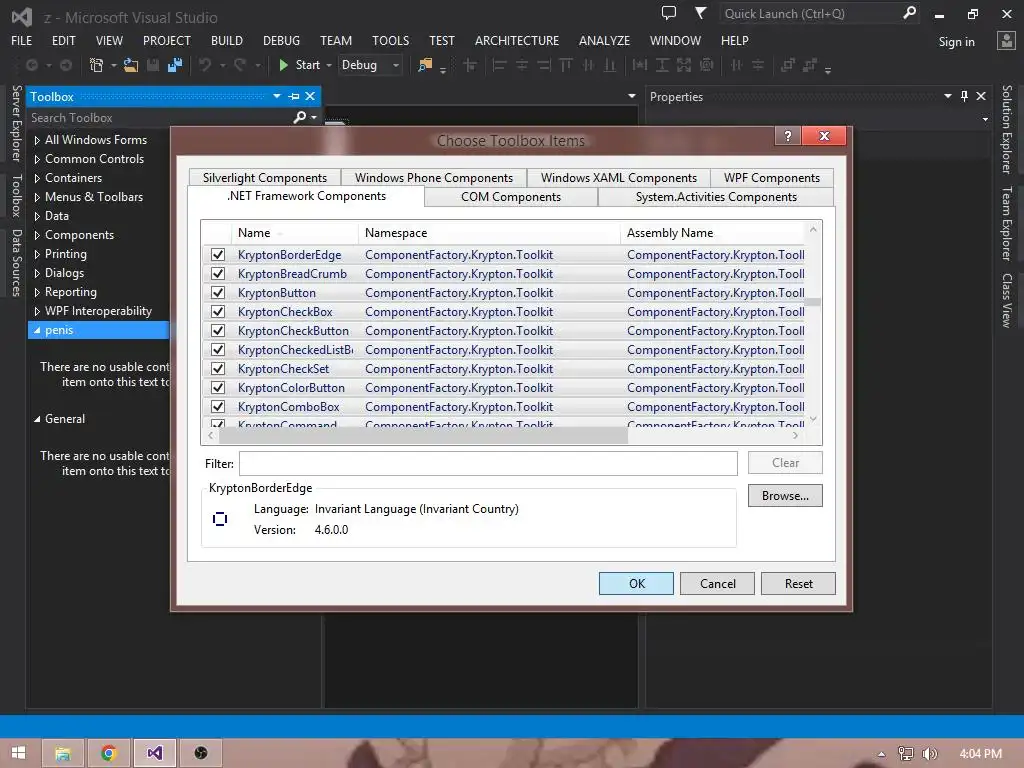The height and width of the screenshot is (768, 1024).
Task: Sort the list by the Namespace column header
Action: pos(488,232)
